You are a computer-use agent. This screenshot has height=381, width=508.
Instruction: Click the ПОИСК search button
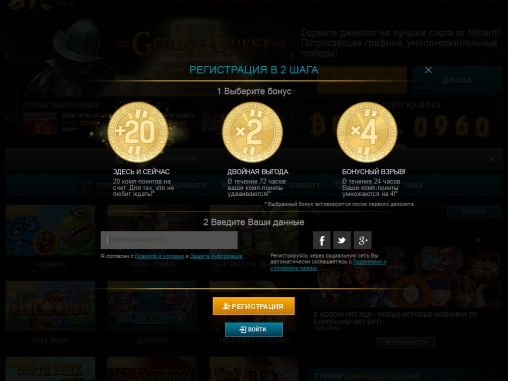pos(474,212)
